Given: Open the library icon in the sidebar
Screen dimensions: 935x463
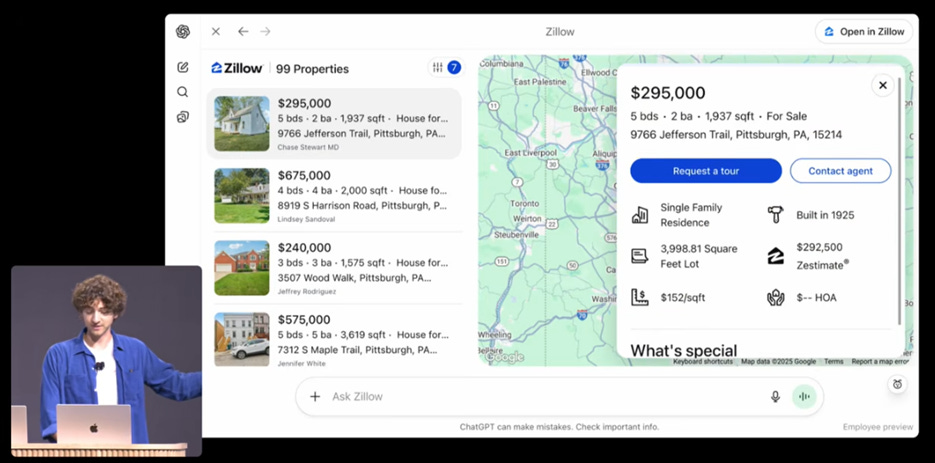Looking at the screenshot, I should click(182, 117).
